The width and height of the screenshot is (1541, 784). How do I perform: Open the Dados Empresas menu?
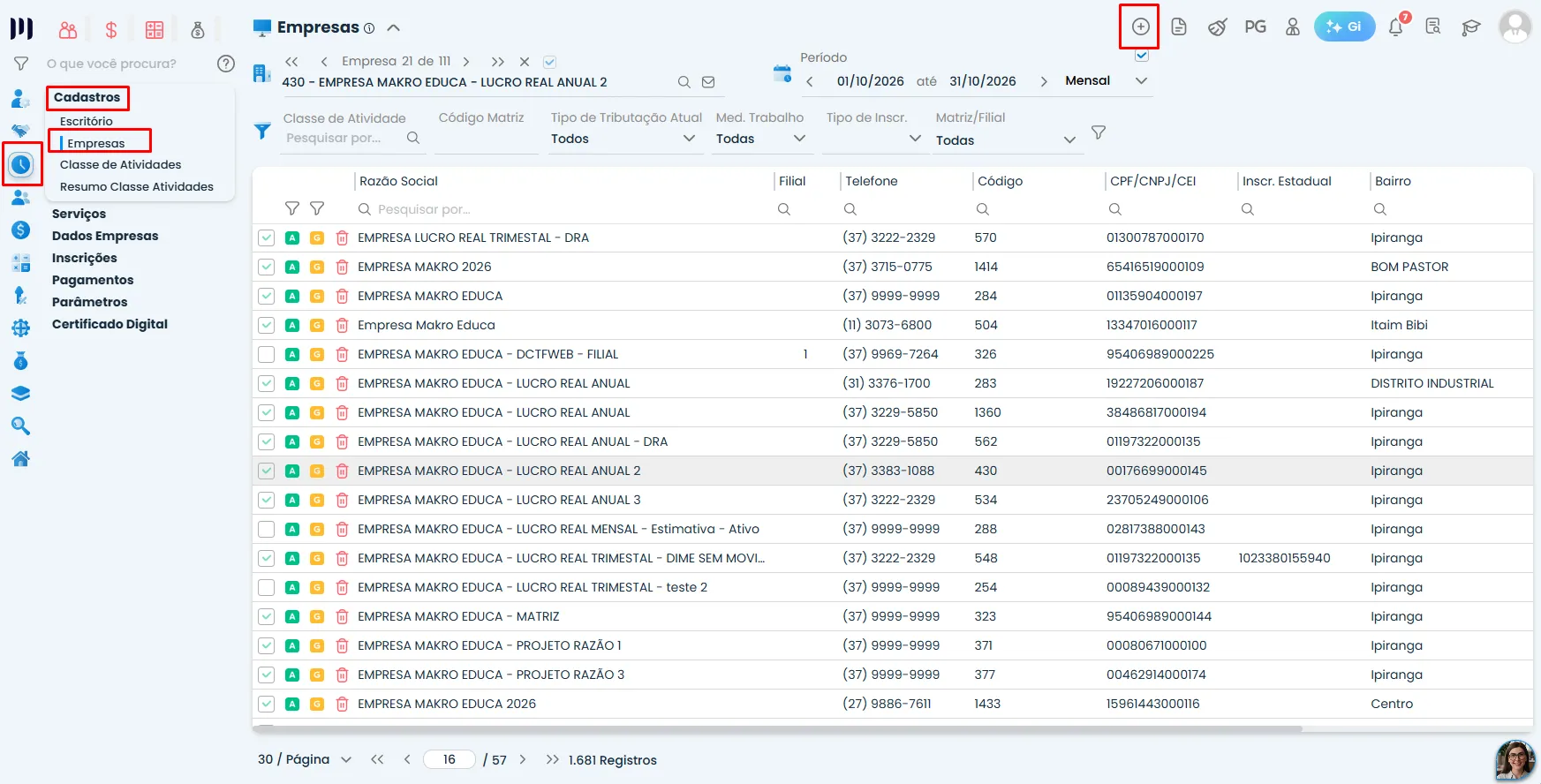[x=105, y=236]
